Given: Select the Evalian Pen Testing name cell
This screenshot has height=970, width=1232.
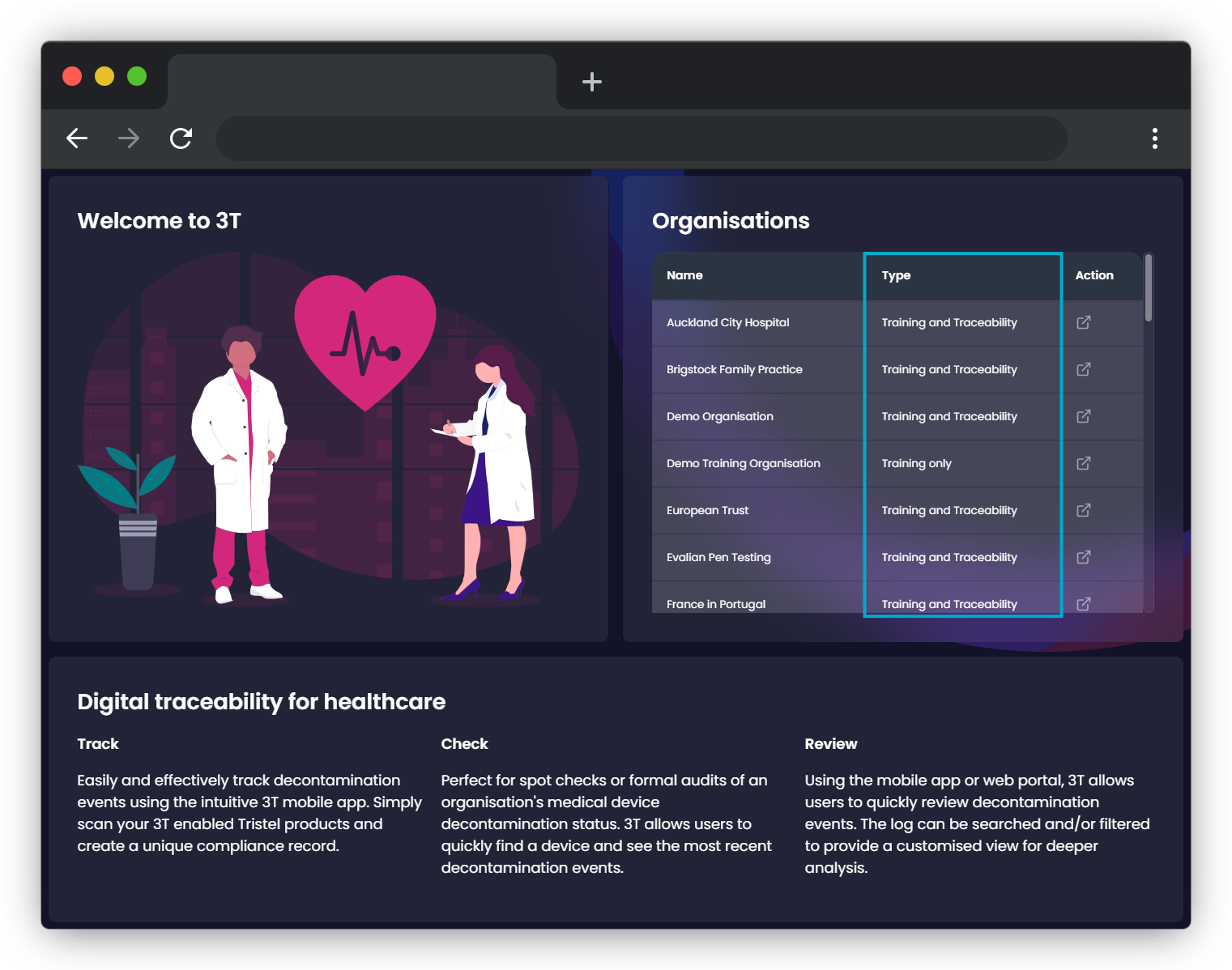Looking at the screenshot, I should (758, 557).
